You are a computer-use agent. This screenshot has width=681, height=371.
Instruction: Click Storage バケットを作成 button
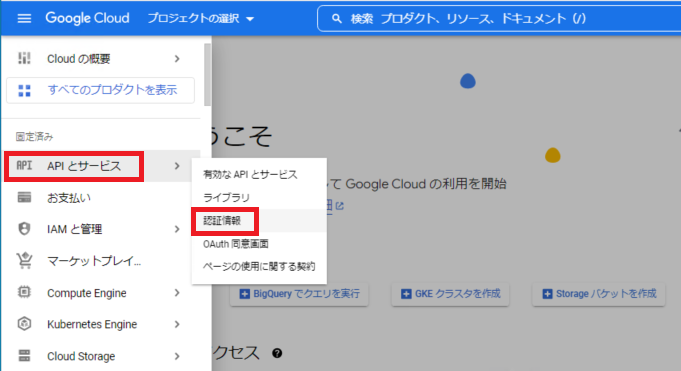pos(598,294)
